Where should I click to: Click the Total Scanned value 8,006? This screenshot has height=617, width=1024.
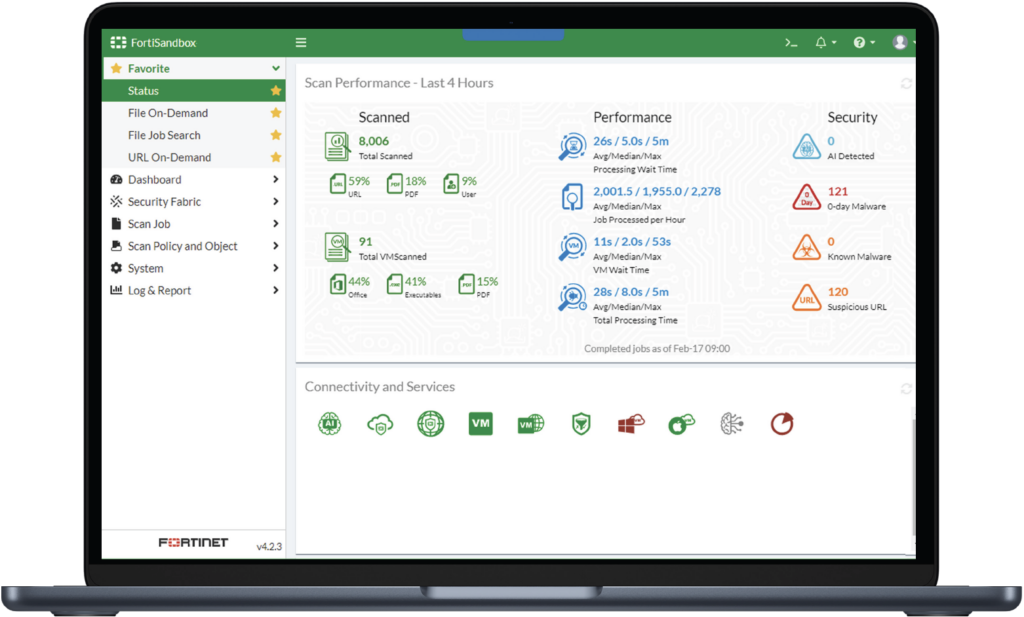(x=373, y=142)
